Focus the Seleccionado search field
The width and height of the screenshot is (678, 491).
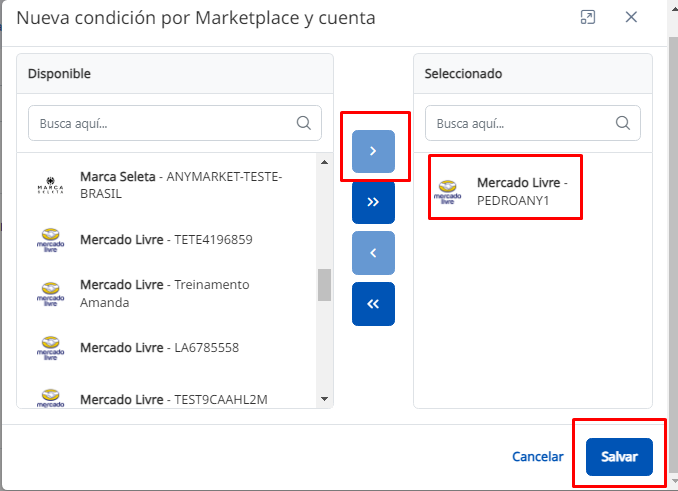(533, 123)
